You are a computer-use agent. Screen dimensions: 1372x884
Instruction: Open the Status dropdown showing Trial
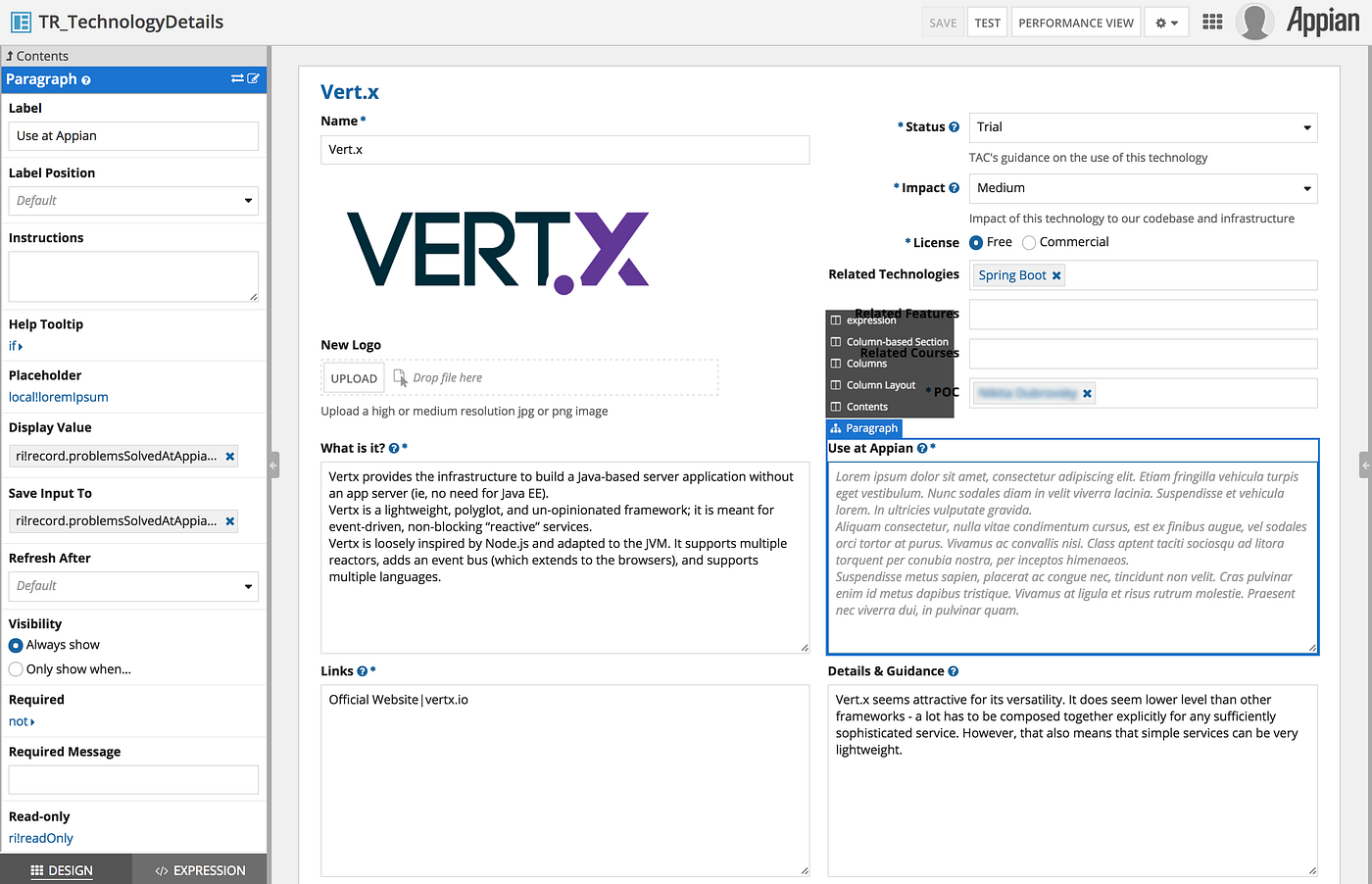[x=1143, y=127]
